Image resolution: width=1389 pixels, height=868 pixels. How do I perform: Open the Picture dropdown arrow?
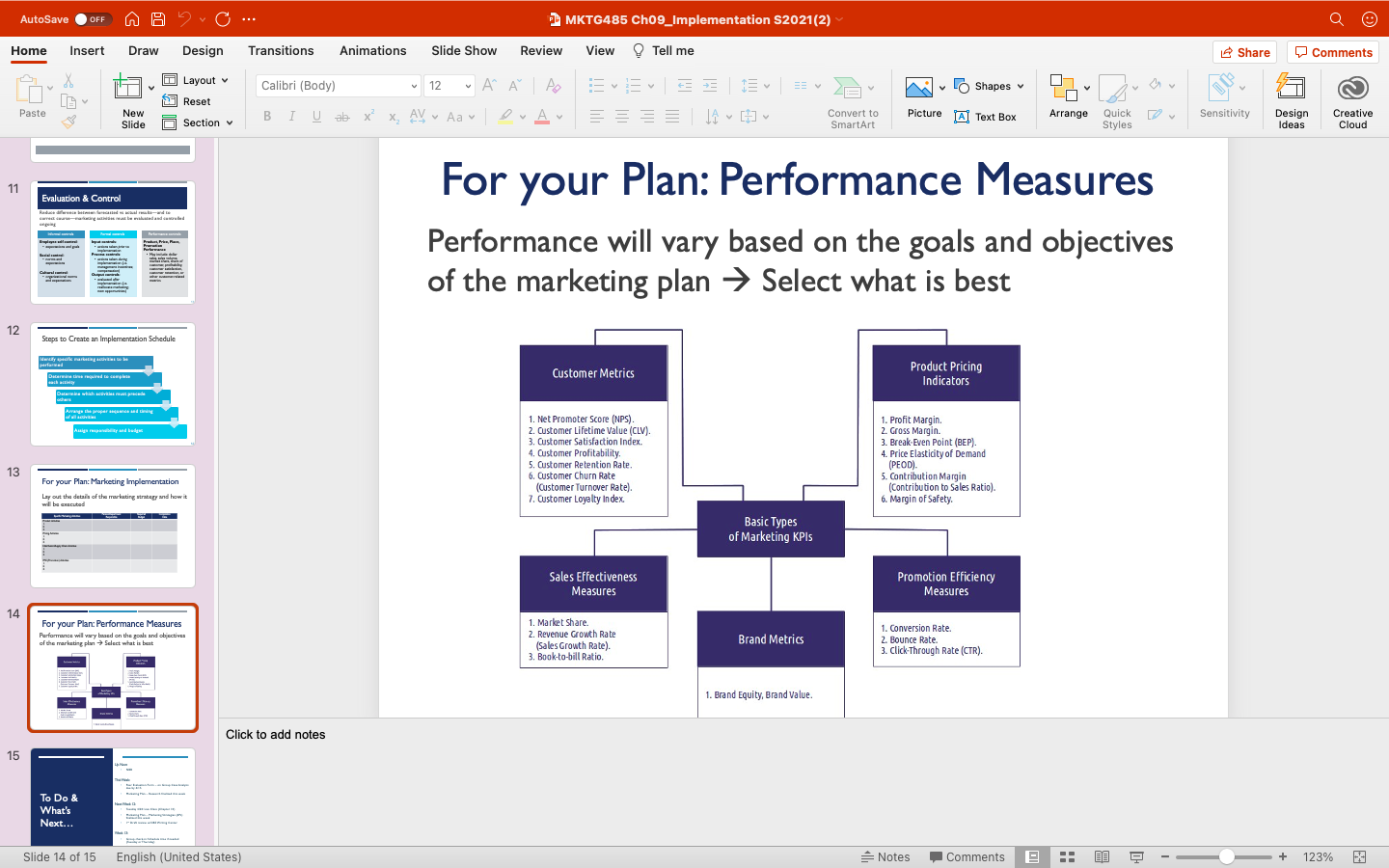(x=942, y=88)
